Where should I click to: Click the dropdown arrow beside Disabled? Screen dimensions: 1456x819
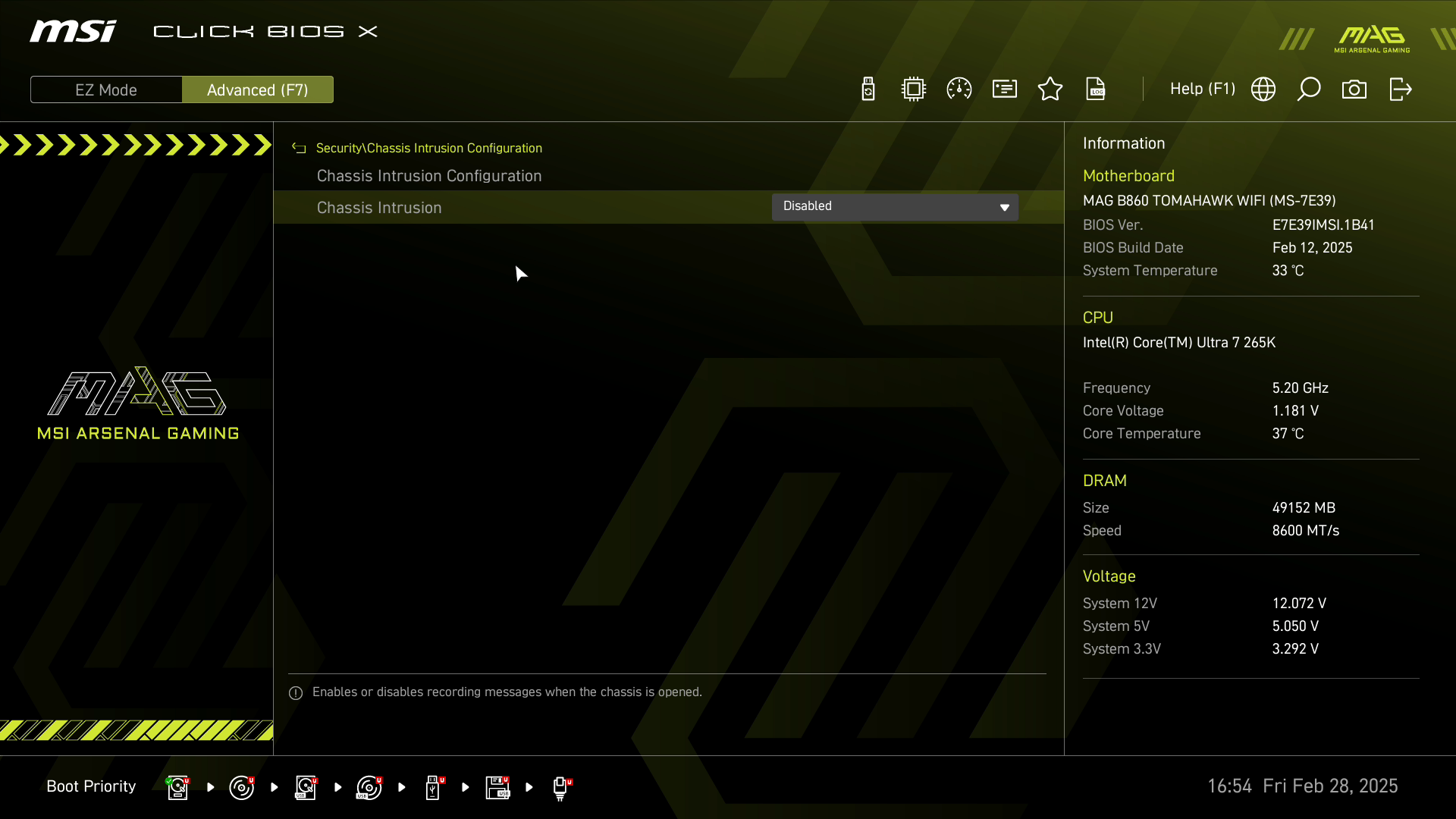coord(1004,207)
